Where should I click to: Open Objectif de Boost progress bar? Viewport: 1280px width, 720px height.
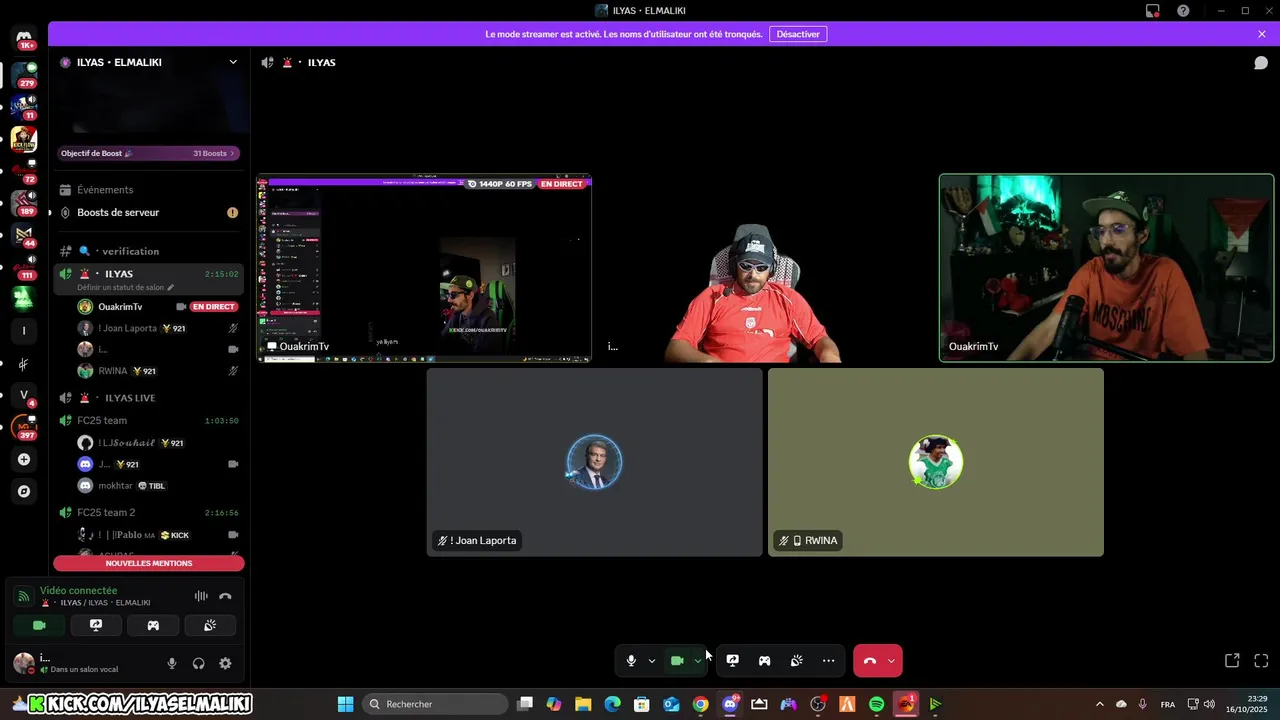(x=148, y=153)
